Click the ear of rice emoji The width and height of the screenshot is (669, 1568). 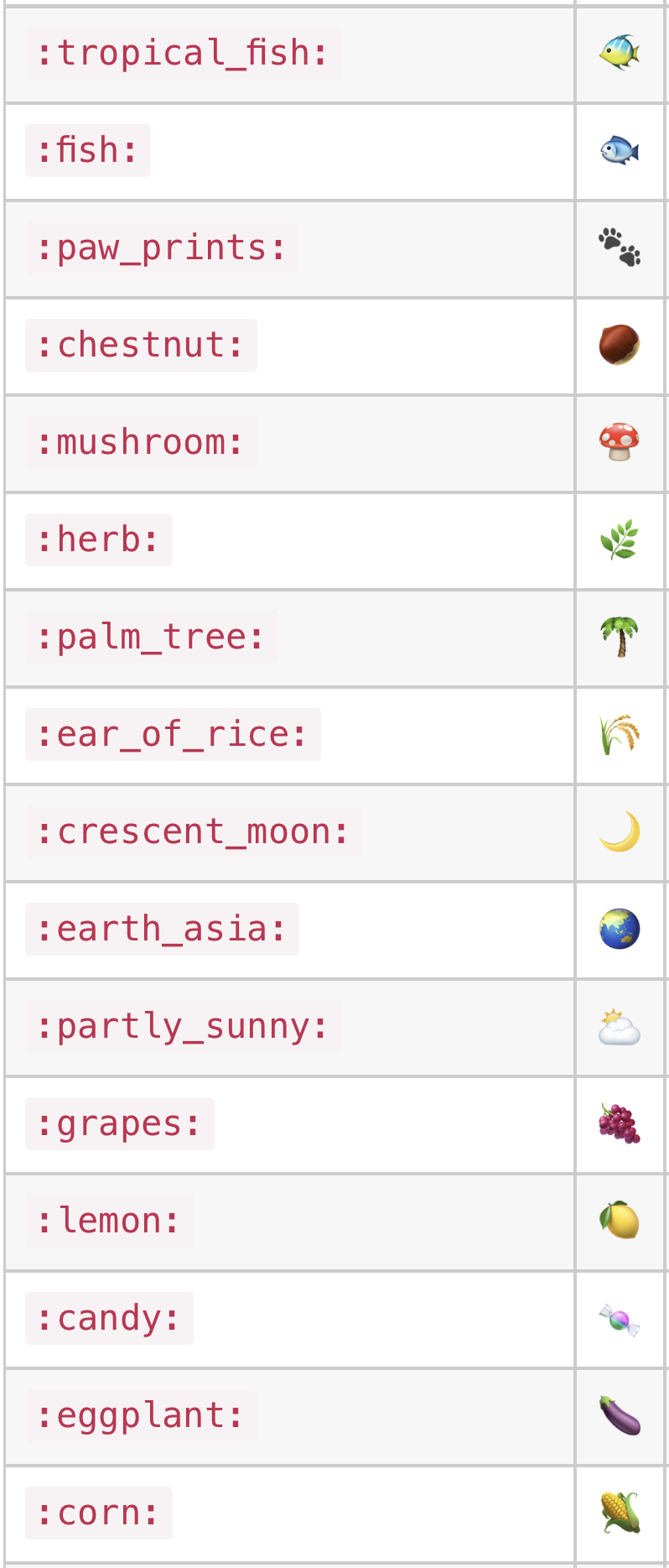(x=620, y=734)
